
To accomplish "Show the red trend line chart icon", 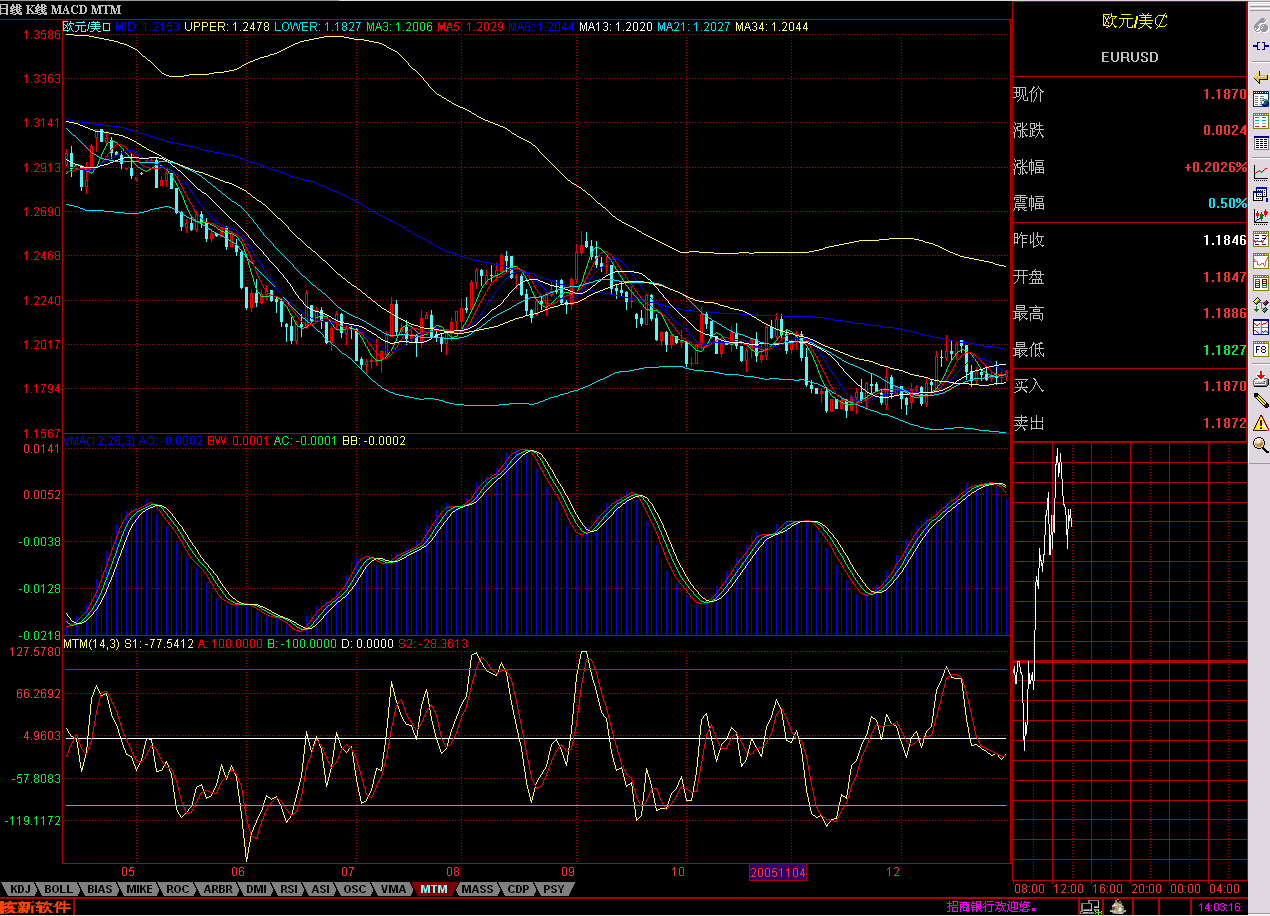I will pos(1261,171).
